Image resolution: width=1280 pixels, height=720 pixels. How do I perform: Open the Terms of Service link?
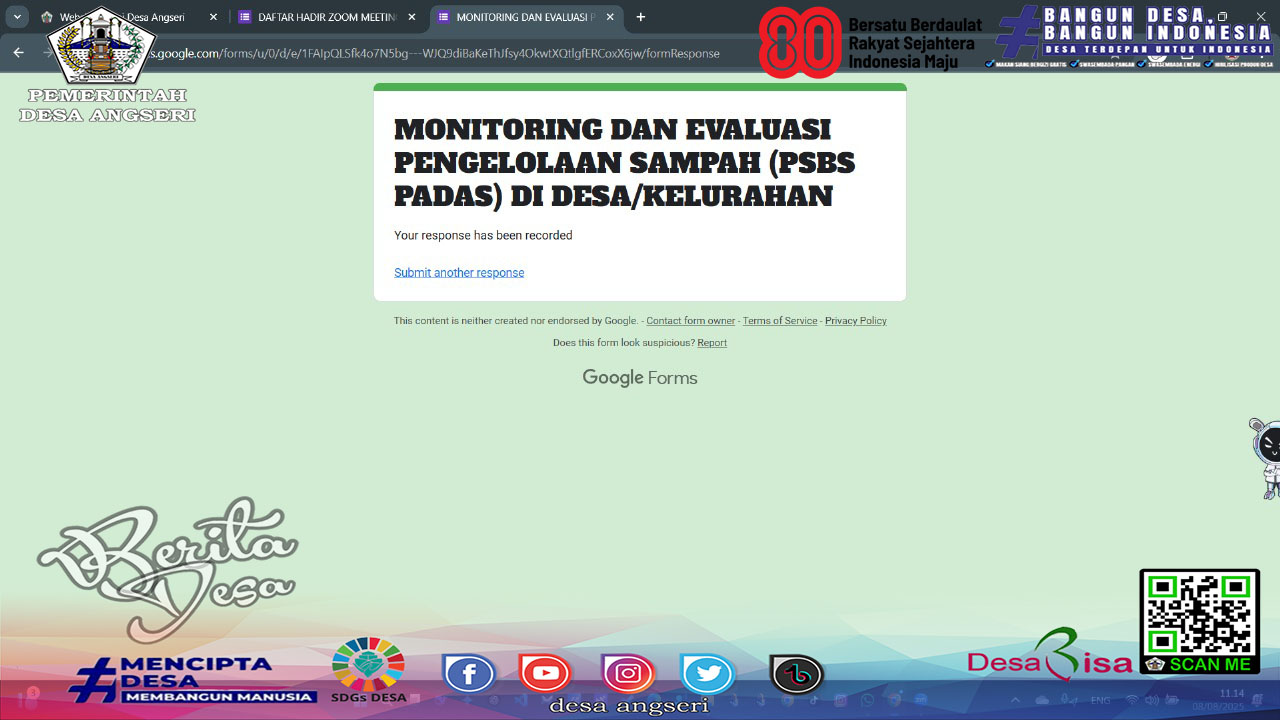780,321
